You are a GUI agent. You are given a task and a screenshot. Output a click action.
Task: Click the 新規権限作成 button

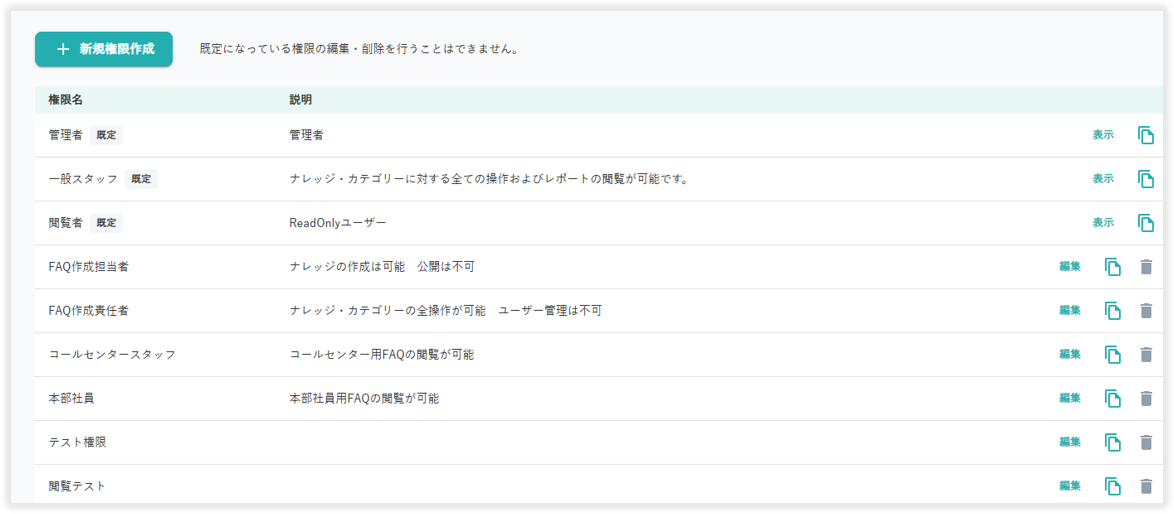[104, 49]
